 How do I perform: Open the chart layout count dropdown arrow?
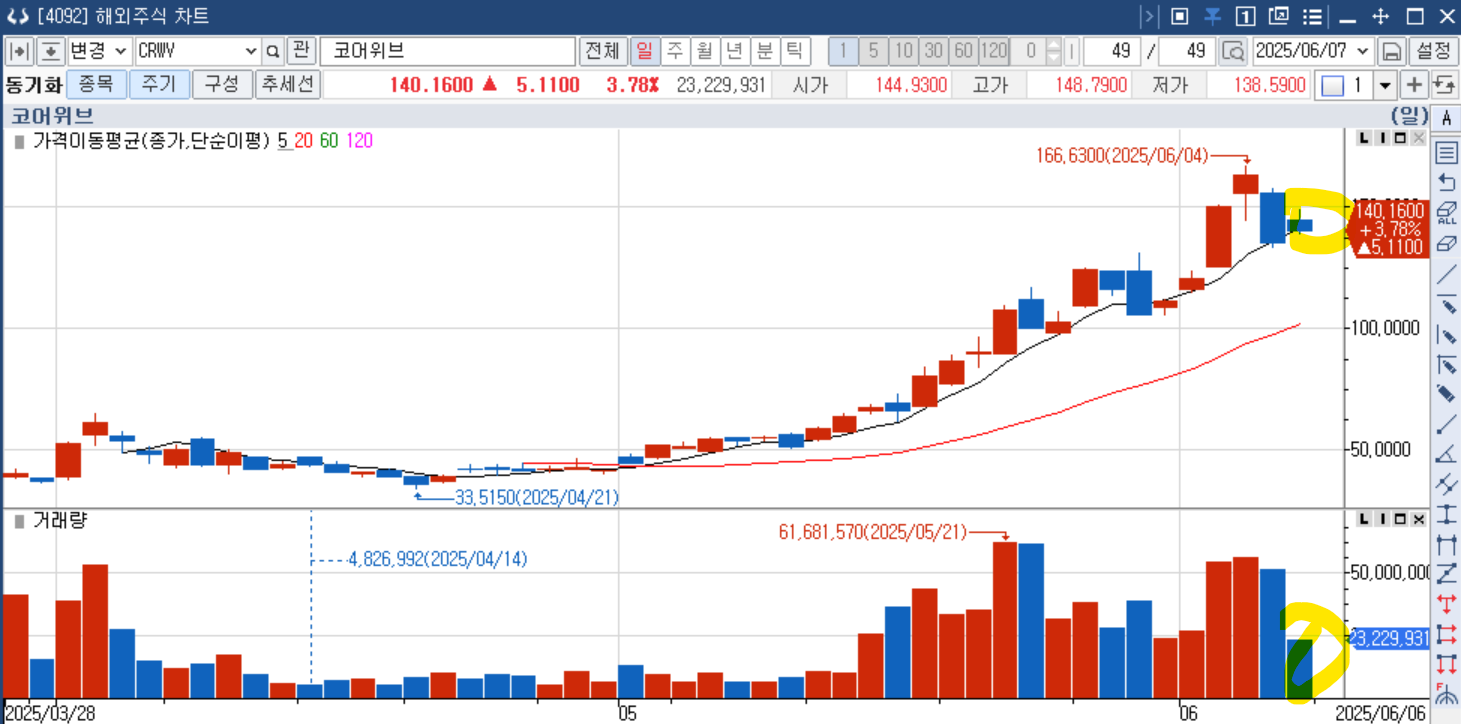(1385, 85)
